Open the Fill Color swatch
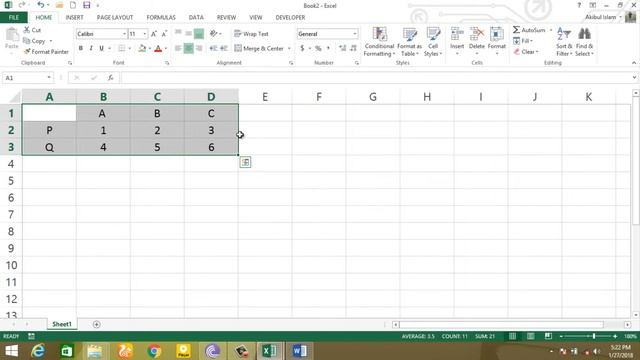Image resolution: width=640 pixels, height=360 pixels. pyautogui.click(x=142, y=48)
